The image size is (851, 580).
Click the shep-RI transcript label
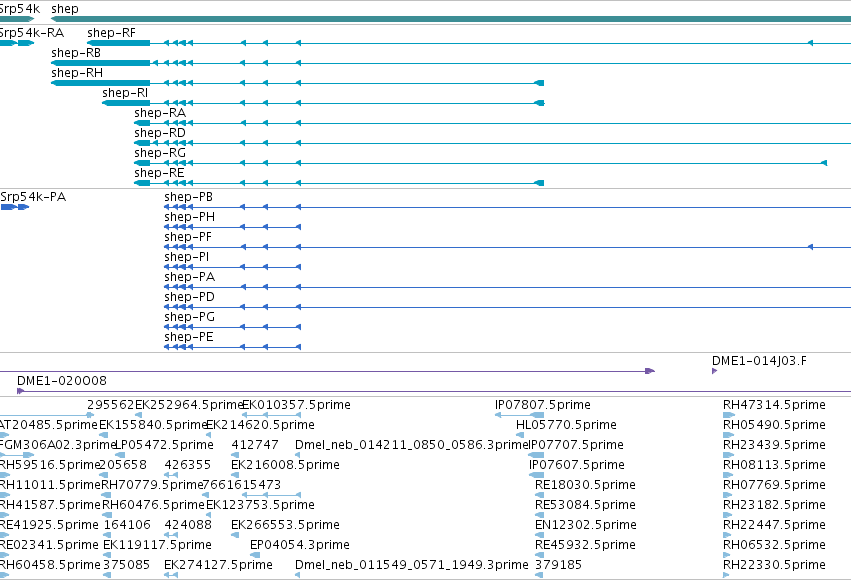[125, 93]
